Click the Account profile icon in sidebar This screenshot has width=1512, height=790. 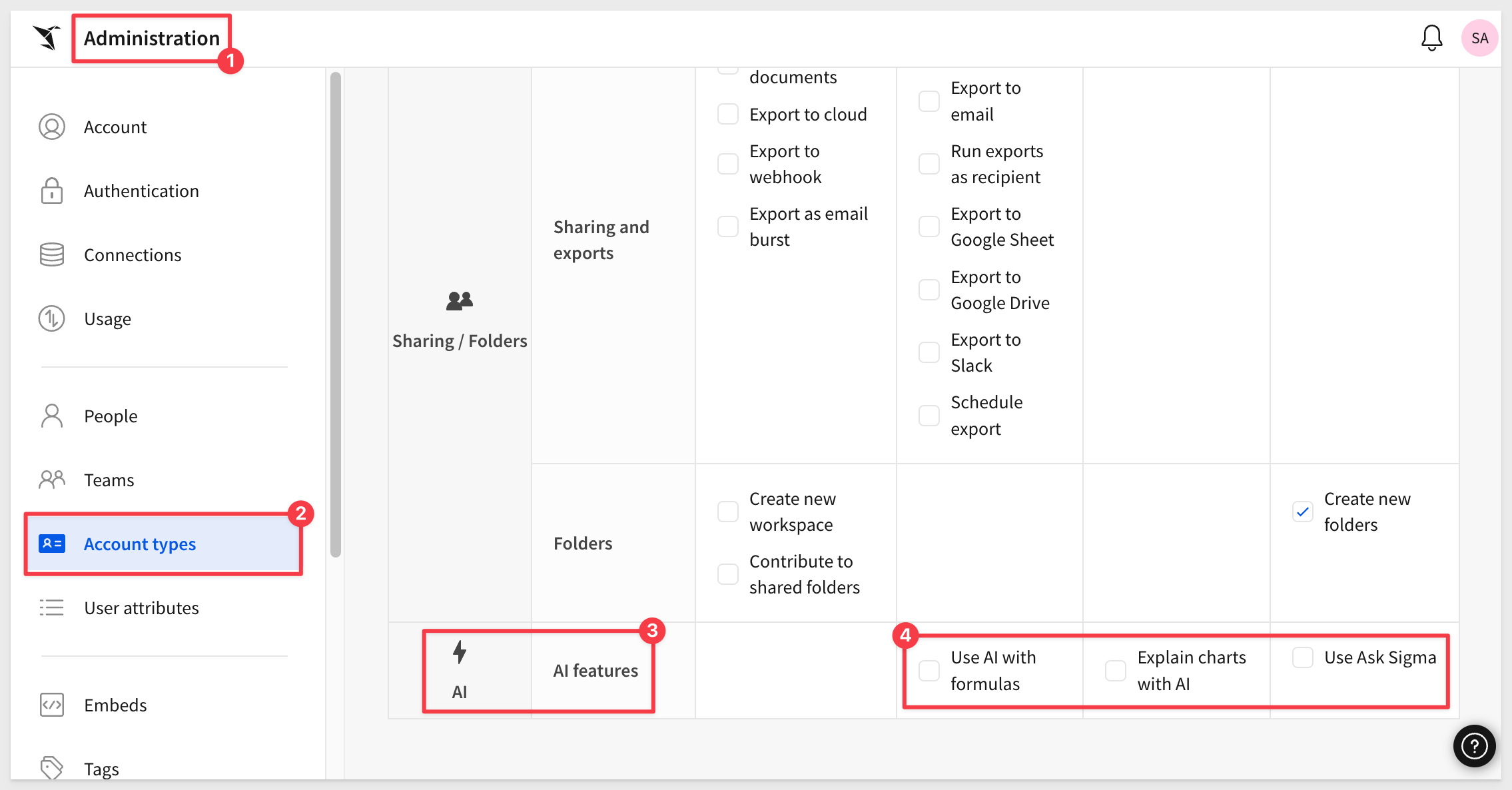tap(52, 127)
